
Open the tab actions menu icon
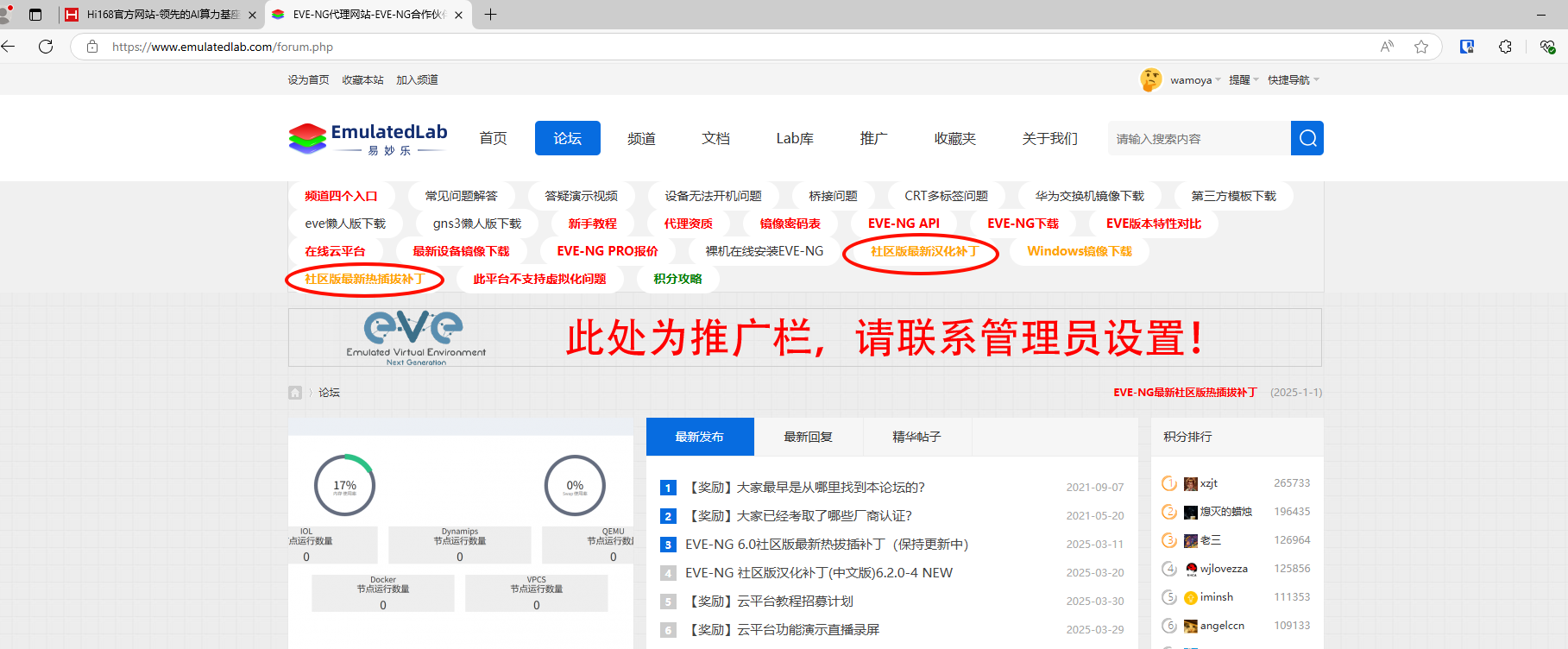[x=35, y=15]
